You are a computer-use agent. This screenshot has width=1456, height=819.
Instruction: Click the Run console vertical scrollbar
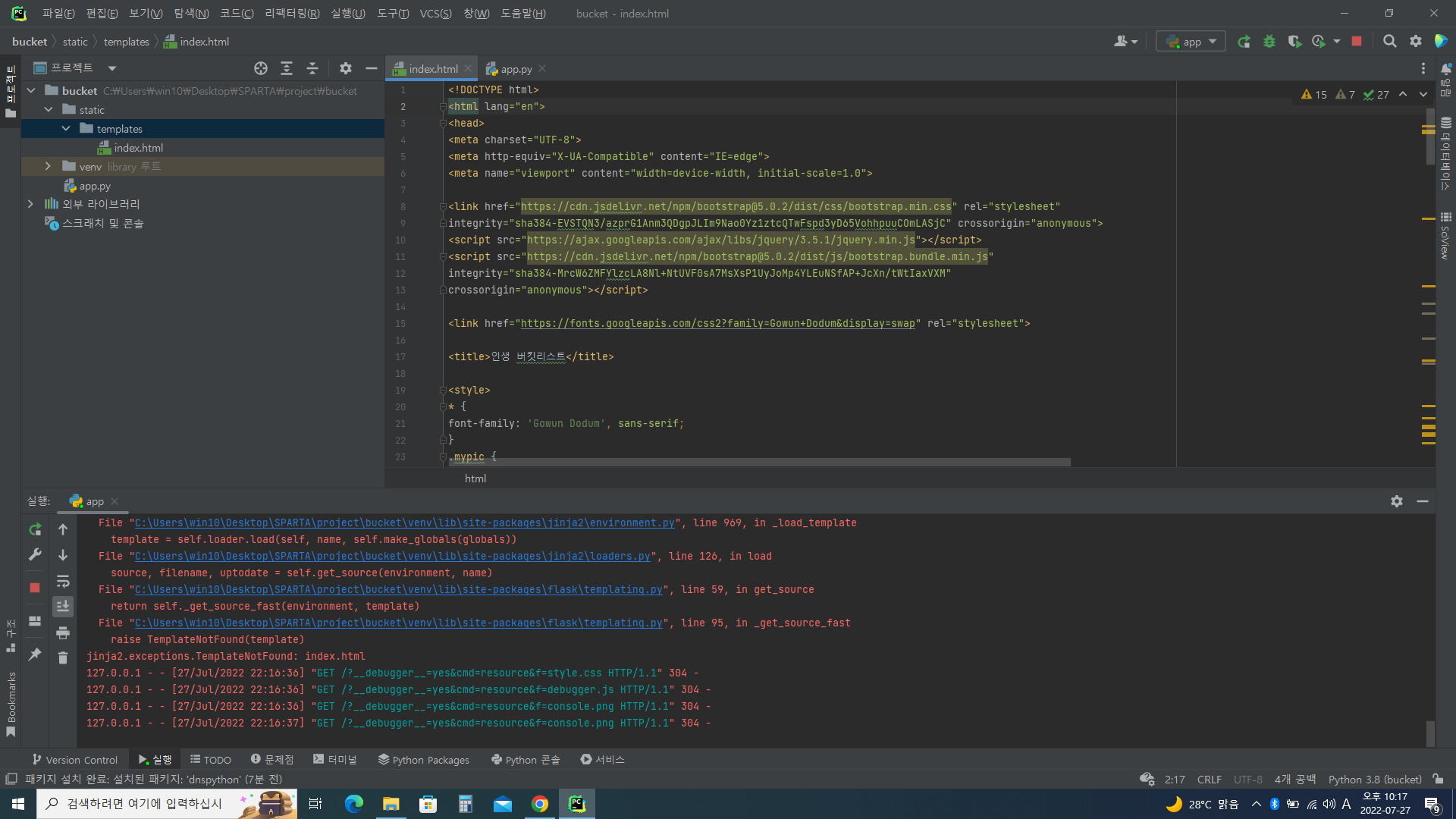(1429, 734)
